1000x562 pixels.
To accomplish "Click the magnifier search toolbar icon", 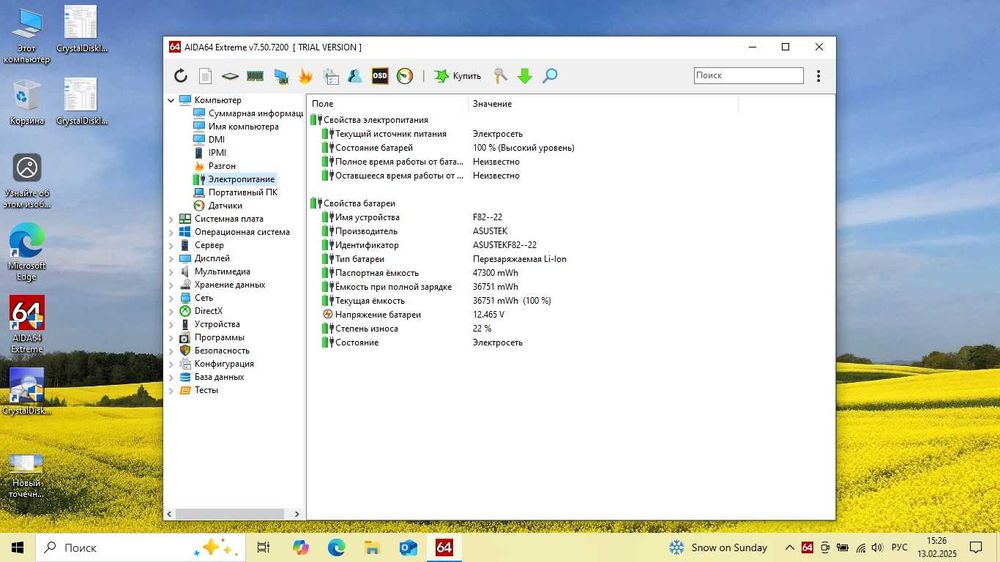I will [550, 76].
